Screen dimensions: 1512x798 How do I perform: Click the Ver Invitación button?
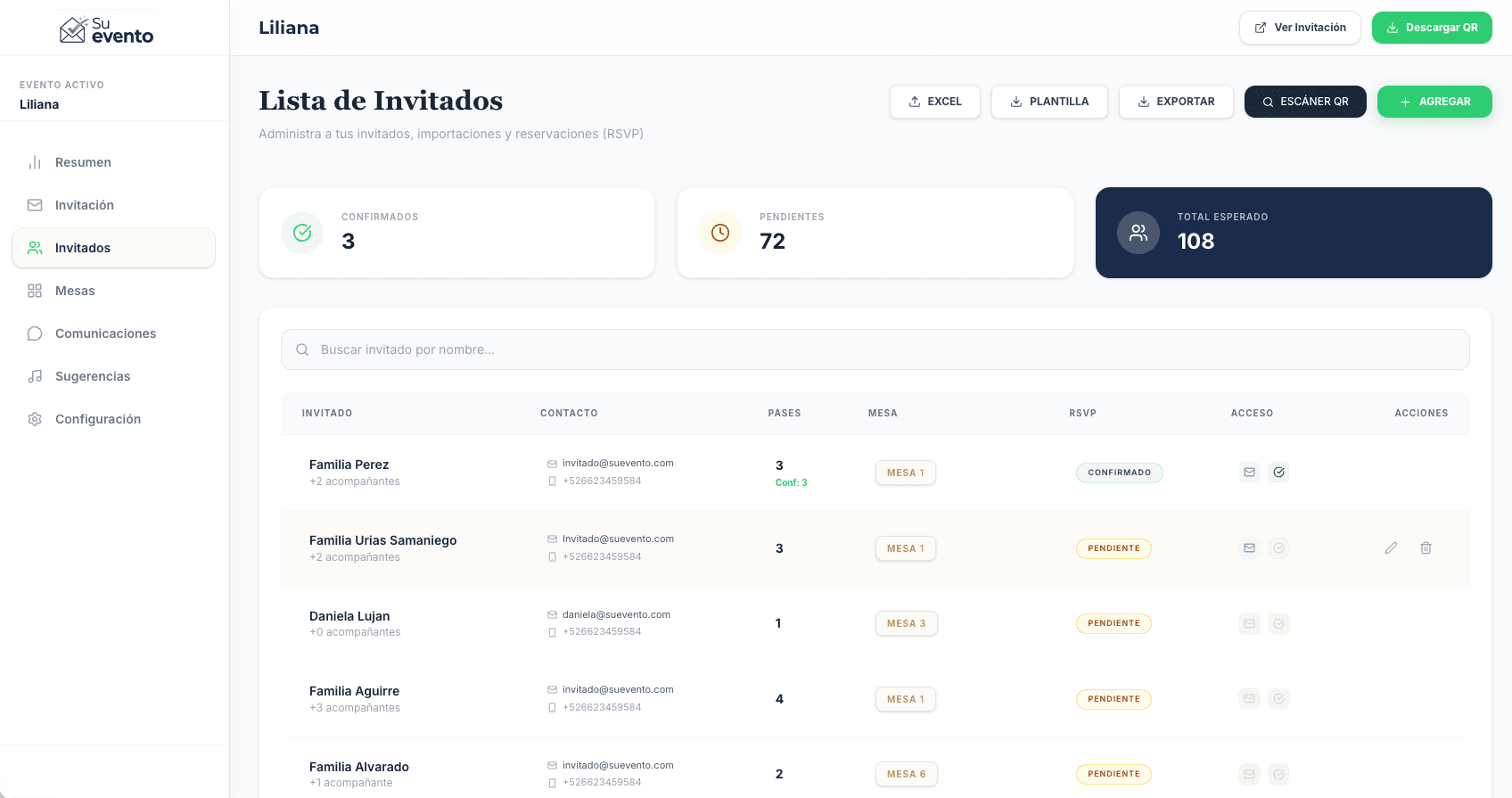pos(1300,28)
